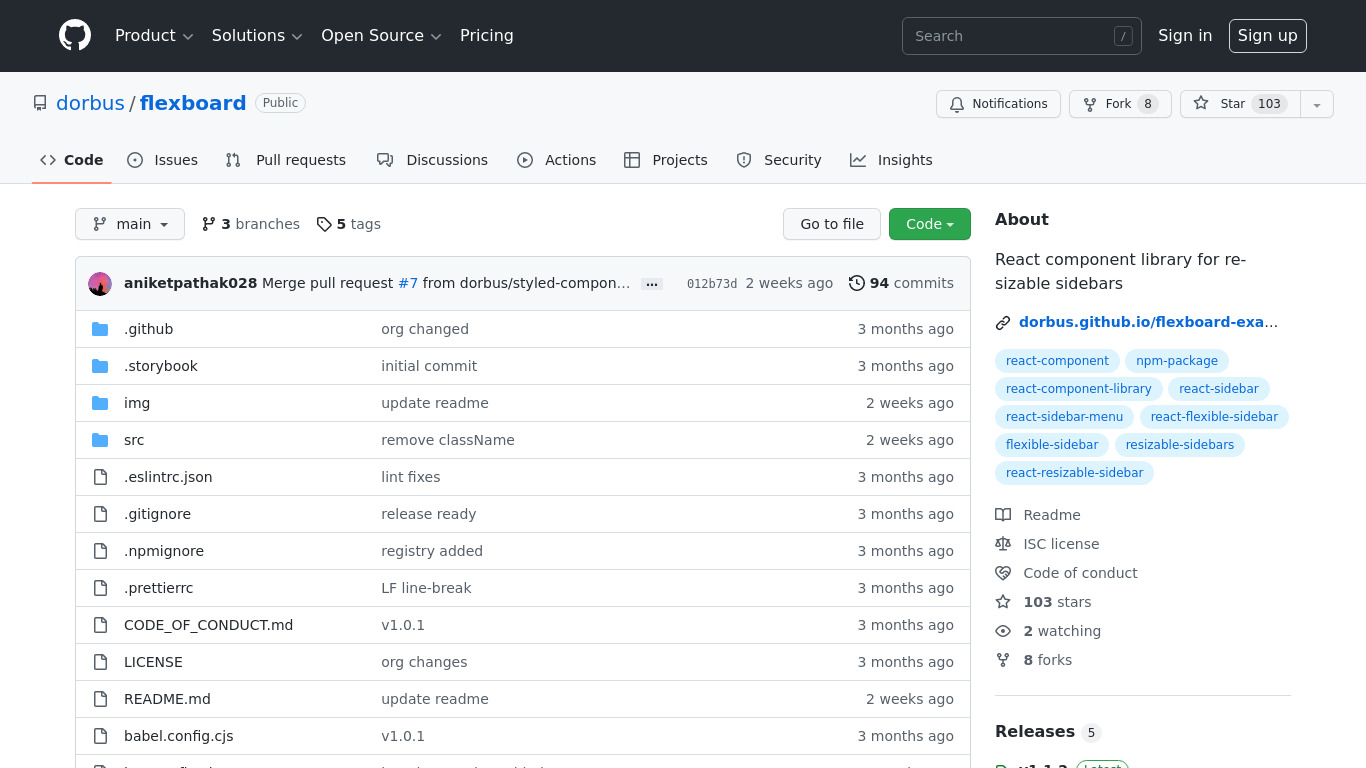This screenshot has width=1366, height=768.
Task: Select the react-sidebar-menu topic tag
Action: click(x=1065, y=417)
